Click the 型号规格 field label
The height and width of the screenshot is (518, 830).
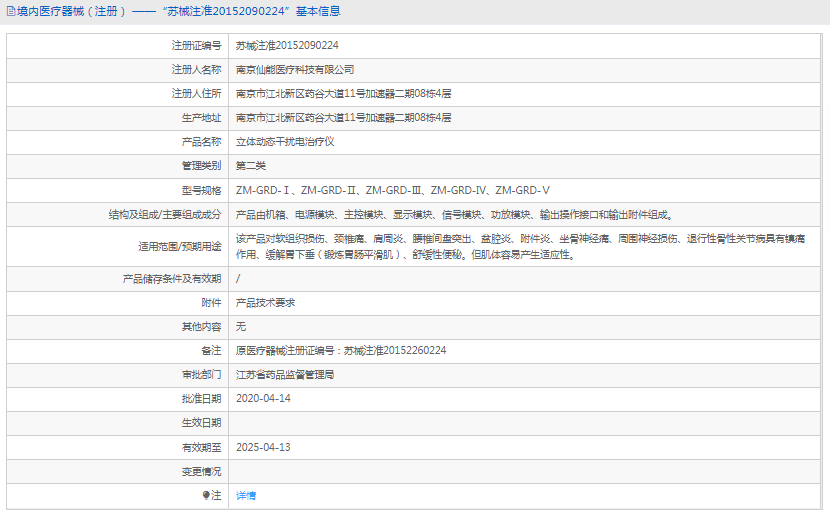pyautogui.click(x=201, y=190)
